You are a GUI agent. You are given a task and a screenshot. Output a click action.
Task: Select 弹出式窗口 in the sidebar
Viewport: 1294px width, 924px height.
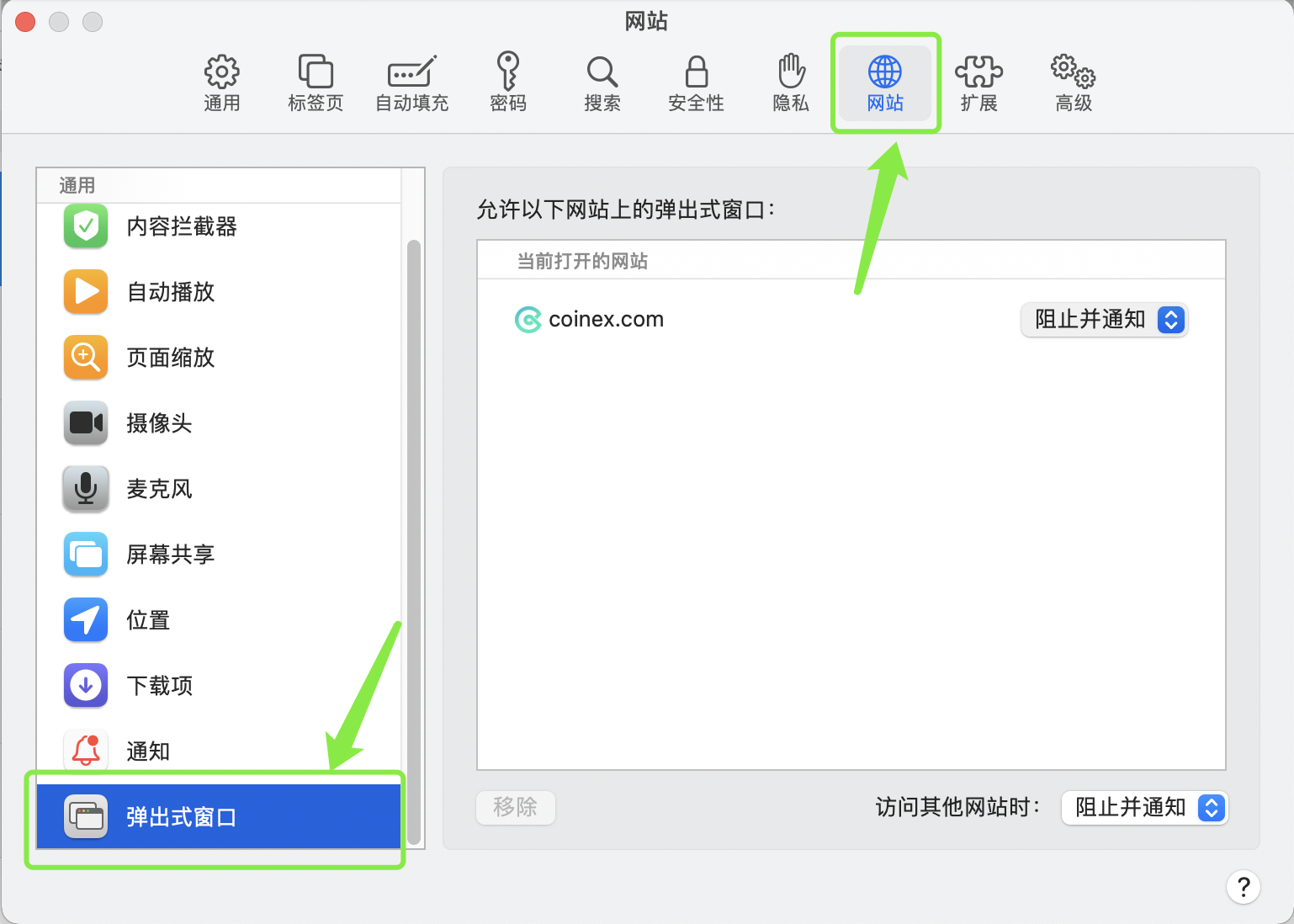[181, 817]
